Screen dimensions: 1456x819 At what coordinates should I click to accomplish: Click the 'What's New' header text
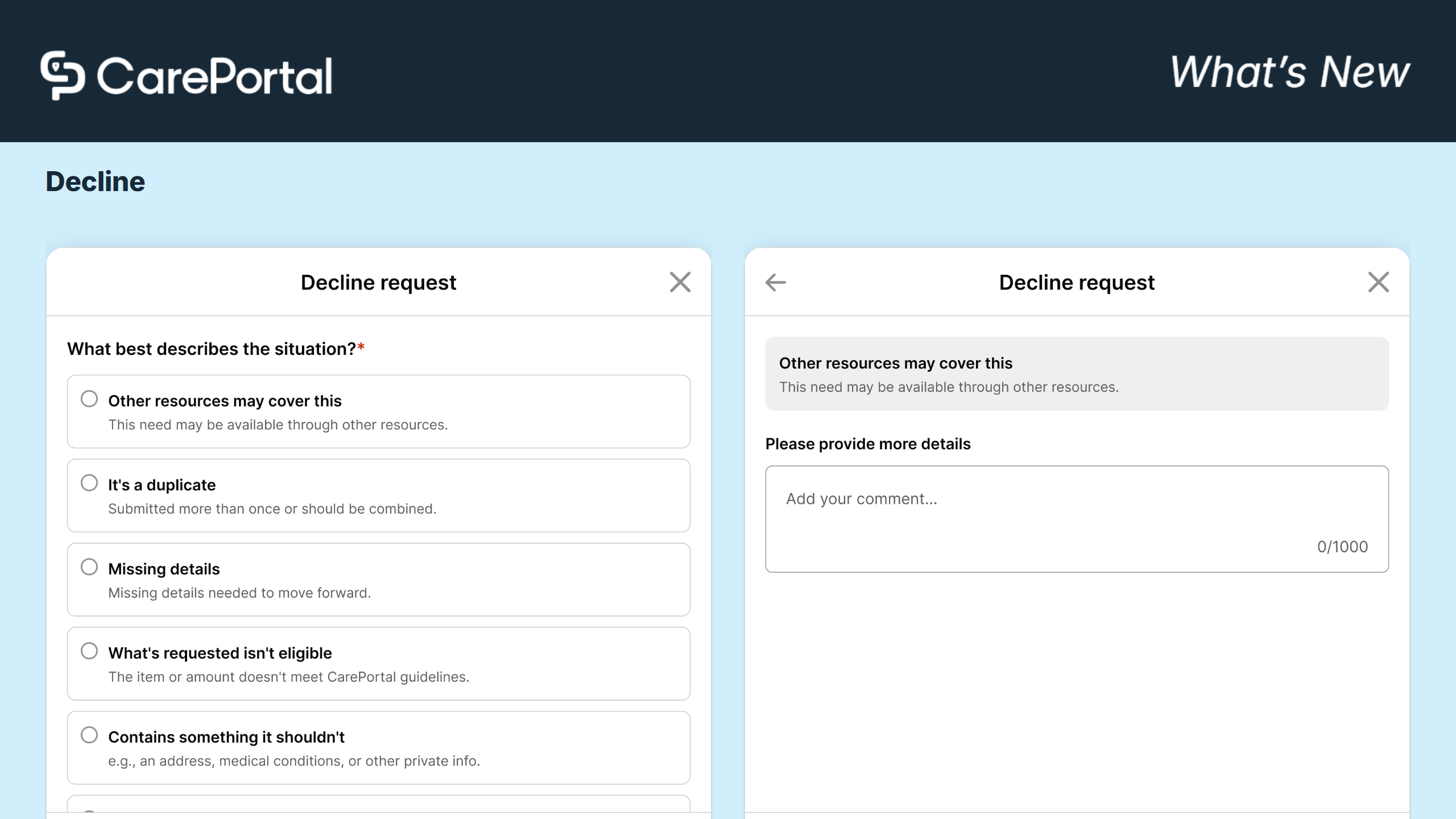(x=1290, y=72)
